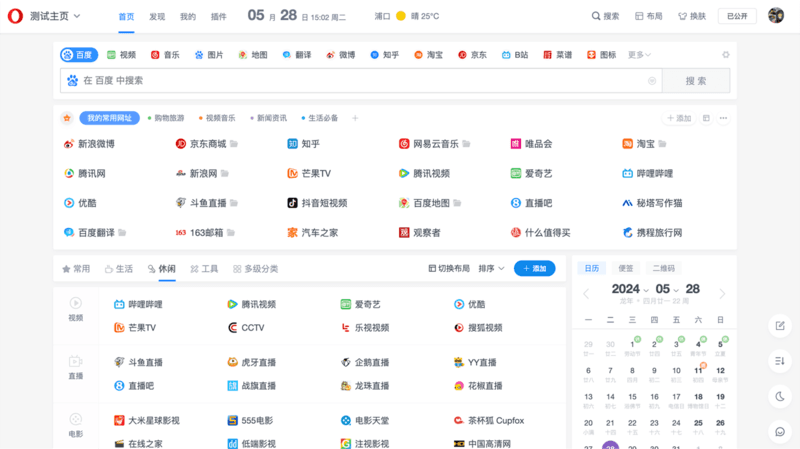The image size is (800, 449).
Task: Open the 换肤 skin option
Action: click(x=692, y=16)
